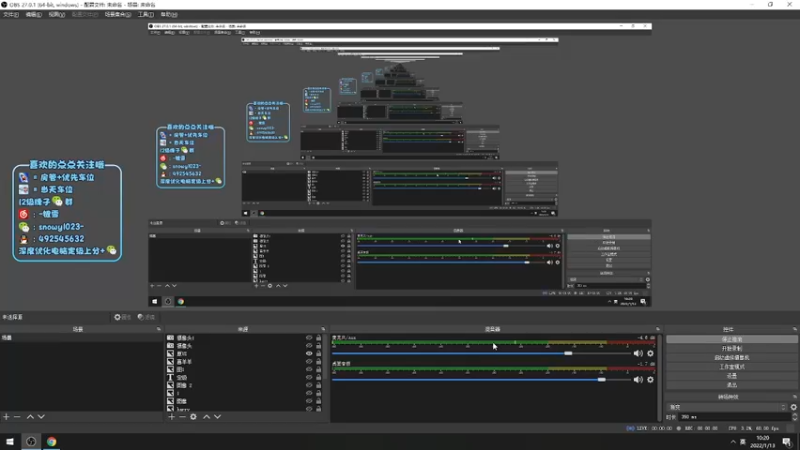This screenshot has width=800, height=450.
Task: Float the 场景 scenes dock panel
Action: coord(159,329)
